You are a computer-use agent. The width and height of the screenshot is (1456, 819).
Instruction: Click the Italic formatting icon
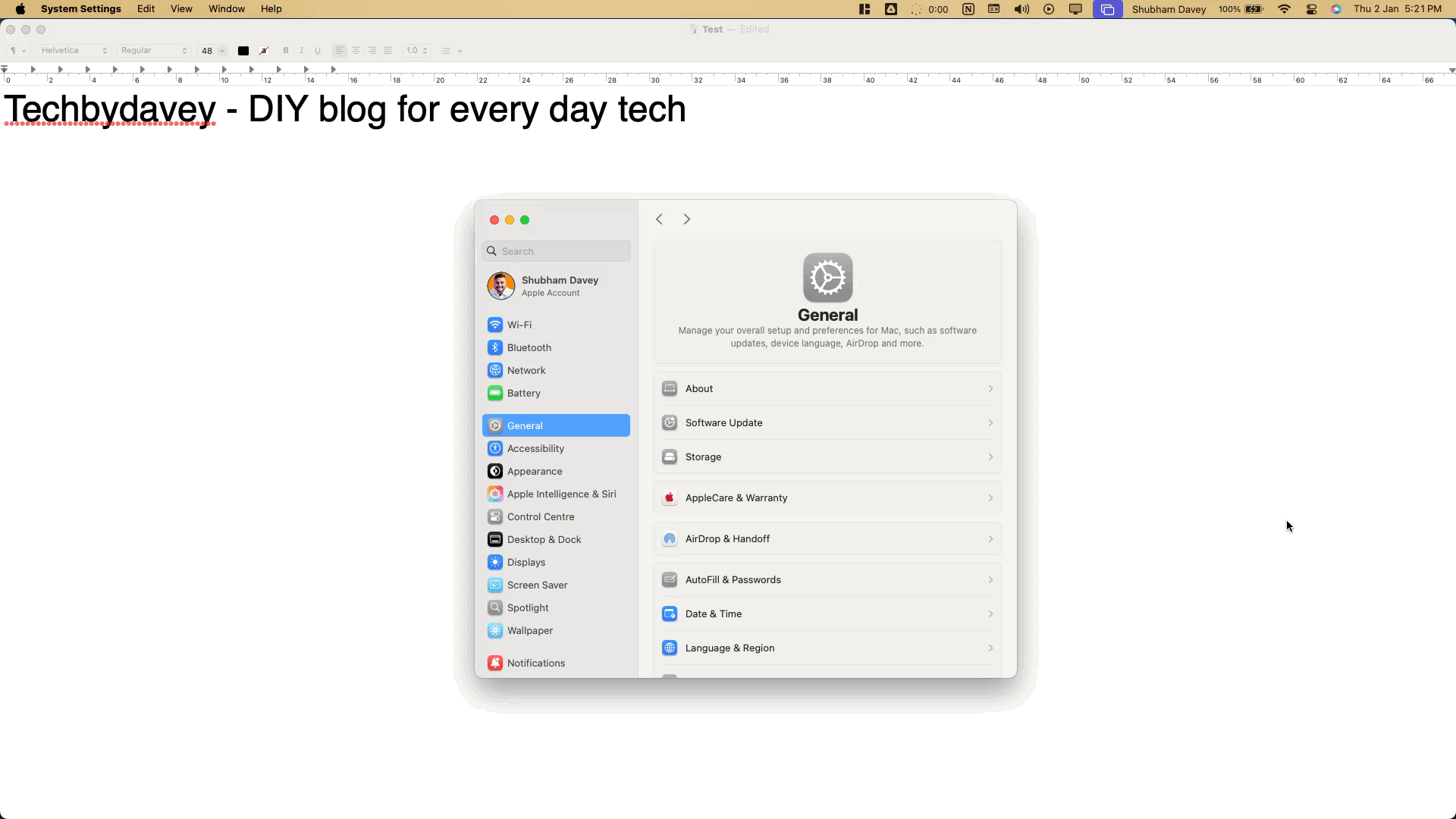(x=302, y=50)
